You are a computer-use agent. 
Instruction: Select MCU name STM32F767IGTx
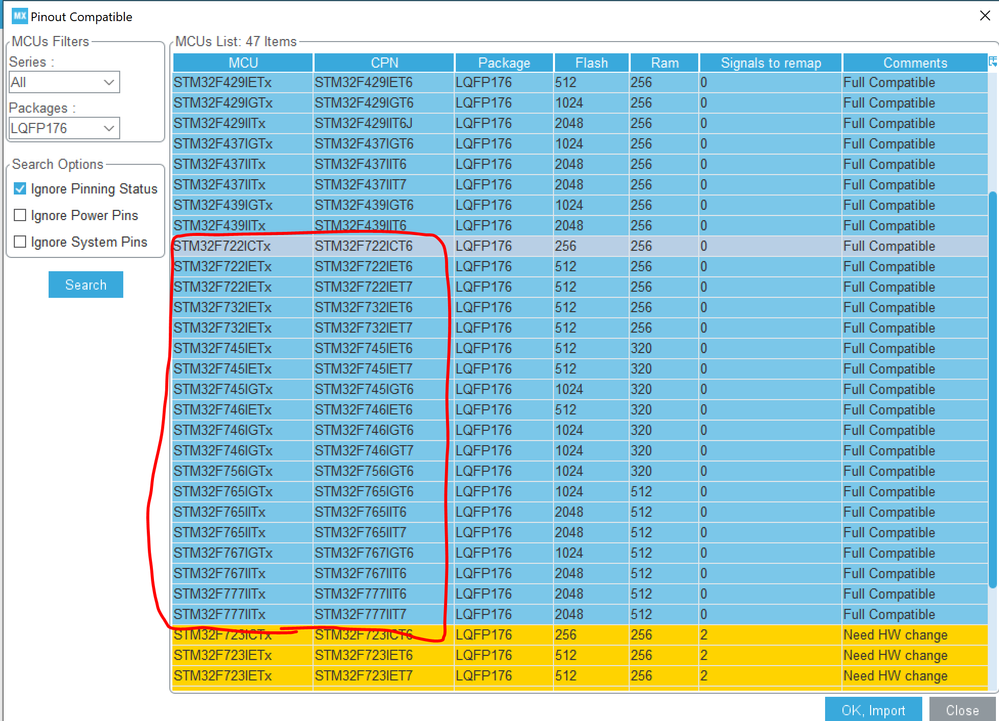pos(243,553)
